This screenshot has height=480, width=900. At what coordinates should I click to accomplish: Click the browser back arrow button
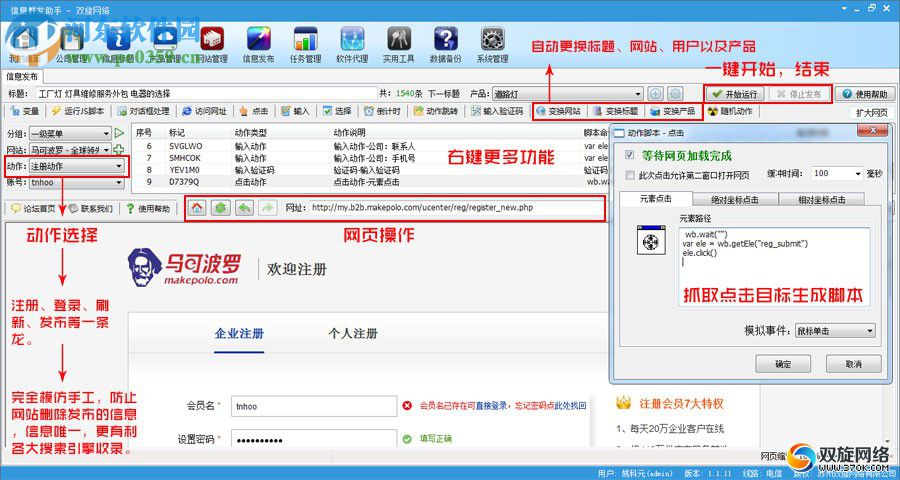tap(244, 208)
